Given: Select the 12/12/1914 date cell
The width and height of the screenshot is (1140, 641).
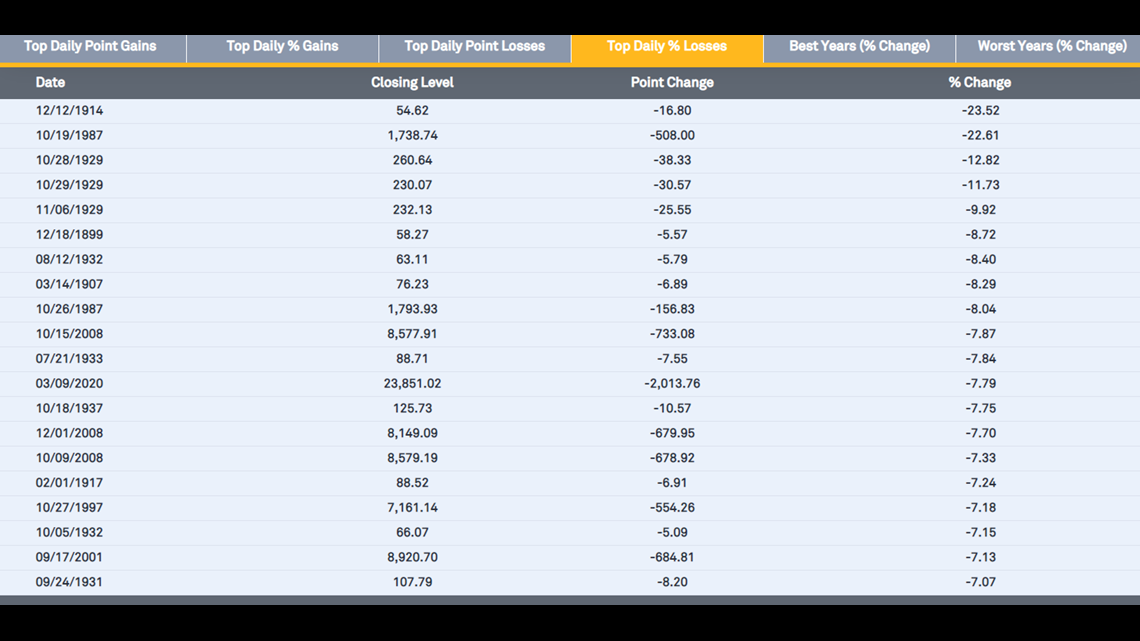Looking at the screenshot, I should pyautogui.click(x=69, y=111).
